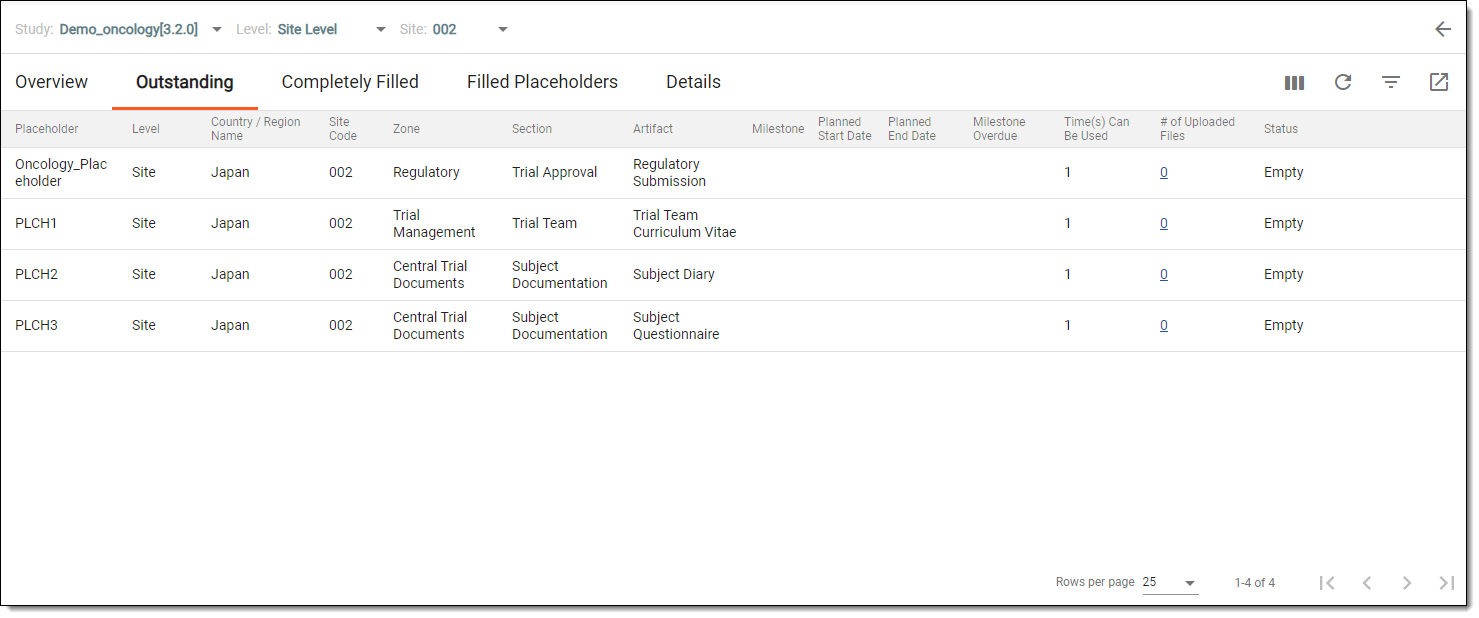Viewport: 1479px width, 618px height.
Task: Click the Trial Team section cell
Action: [544, 223]
